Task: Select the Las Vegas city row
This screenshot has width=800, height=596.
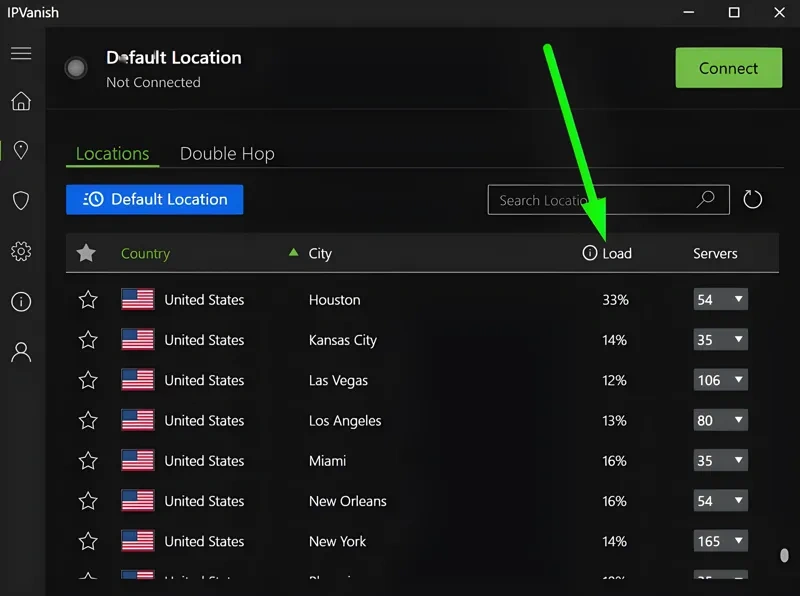Action: (x=422, y=380)
